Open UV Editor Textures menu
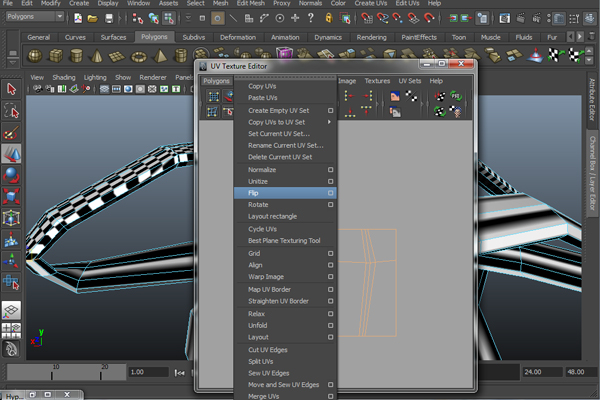600x400 pixels. coord(377,81)
